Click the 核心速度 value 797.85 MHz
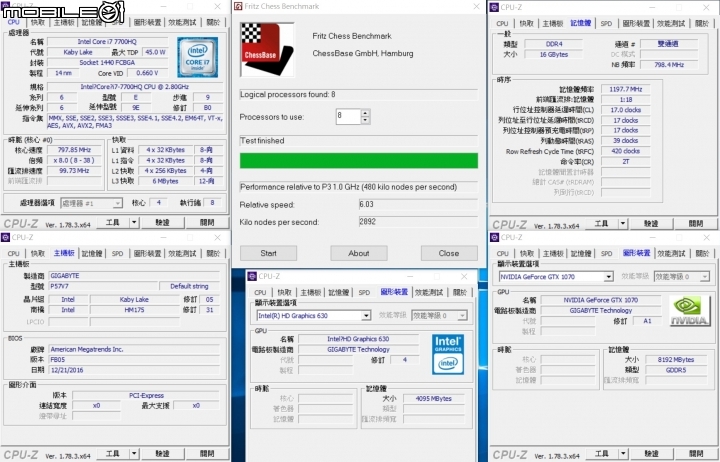720x462 pixels. pos(74,150)
